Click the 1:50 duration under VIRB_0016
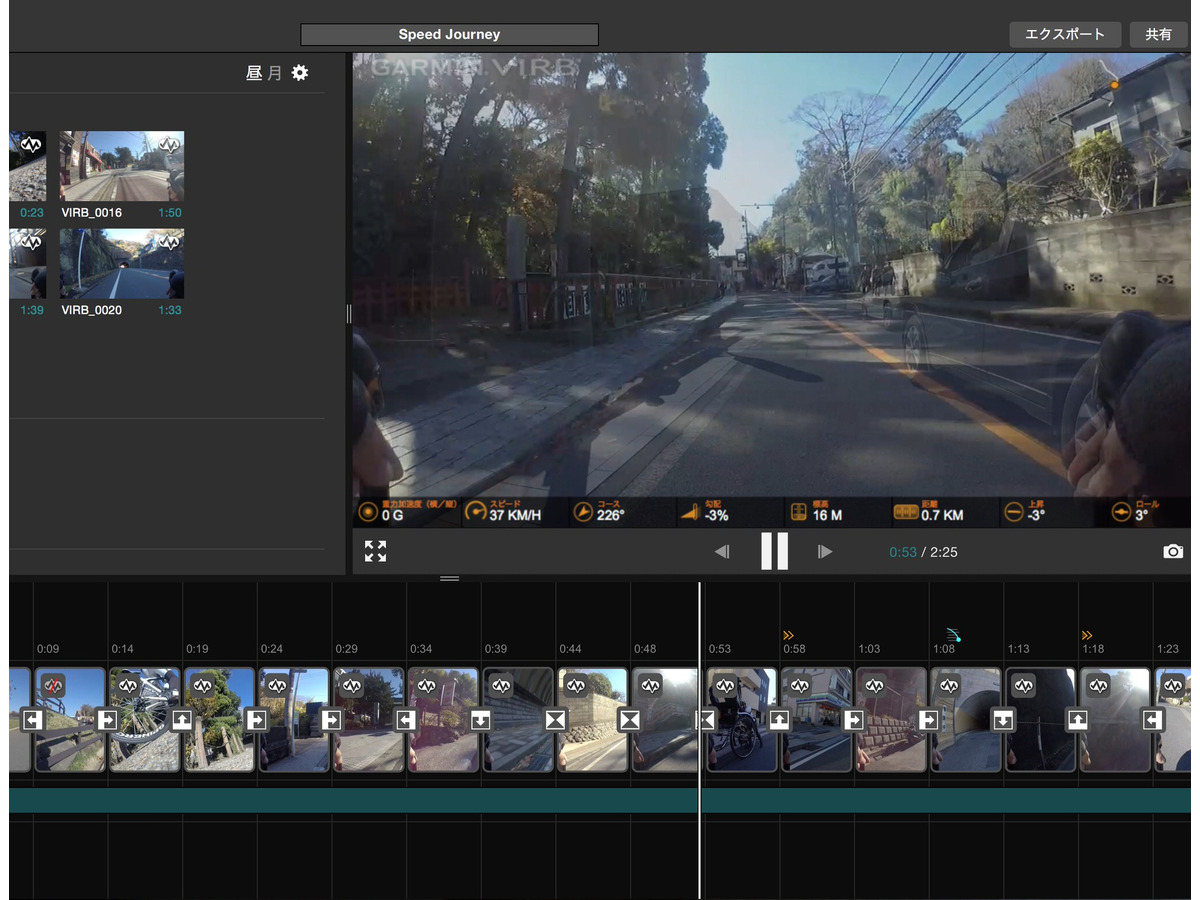1200x900 pixels. [170, 213]
